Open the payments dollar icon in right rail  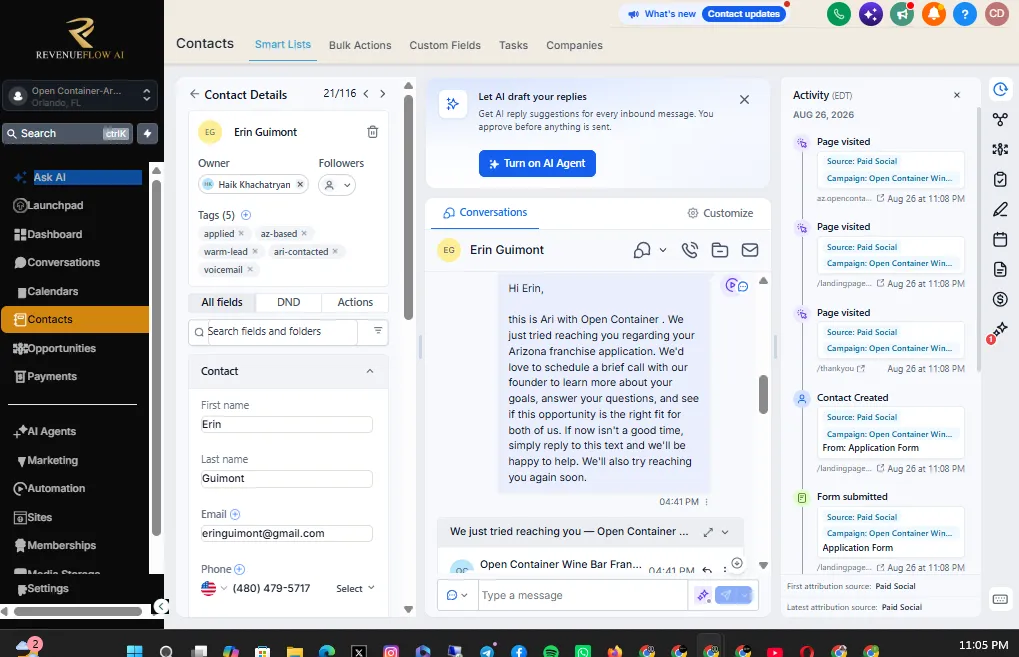1000,299
